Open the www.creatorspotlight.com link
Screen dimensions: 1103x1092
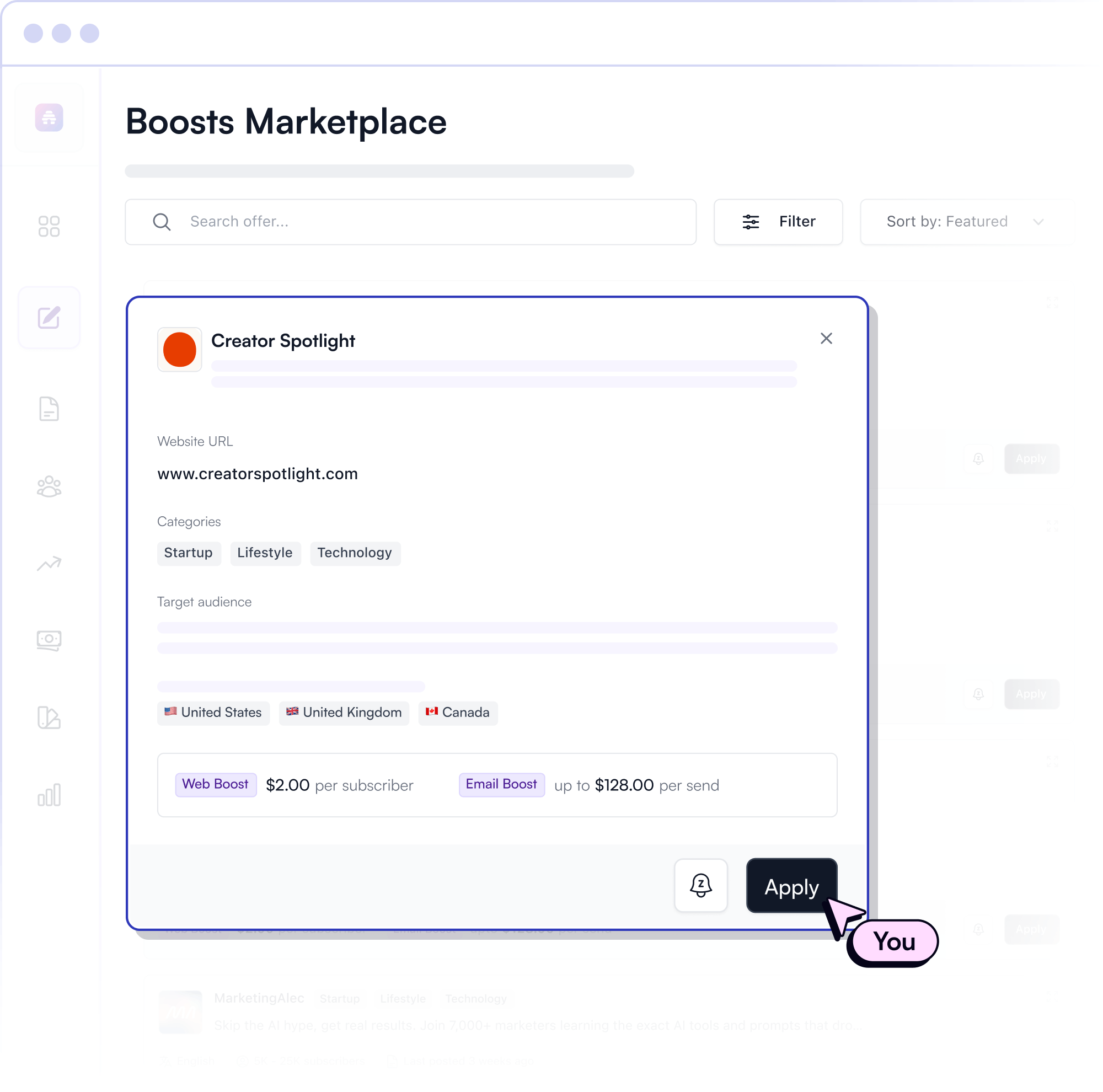tap(258, 474)
